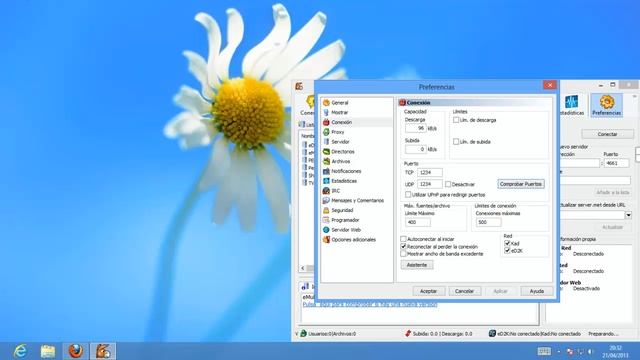
Task: Open Notificaciones preferences category
Action: click(x=346, y=171)
